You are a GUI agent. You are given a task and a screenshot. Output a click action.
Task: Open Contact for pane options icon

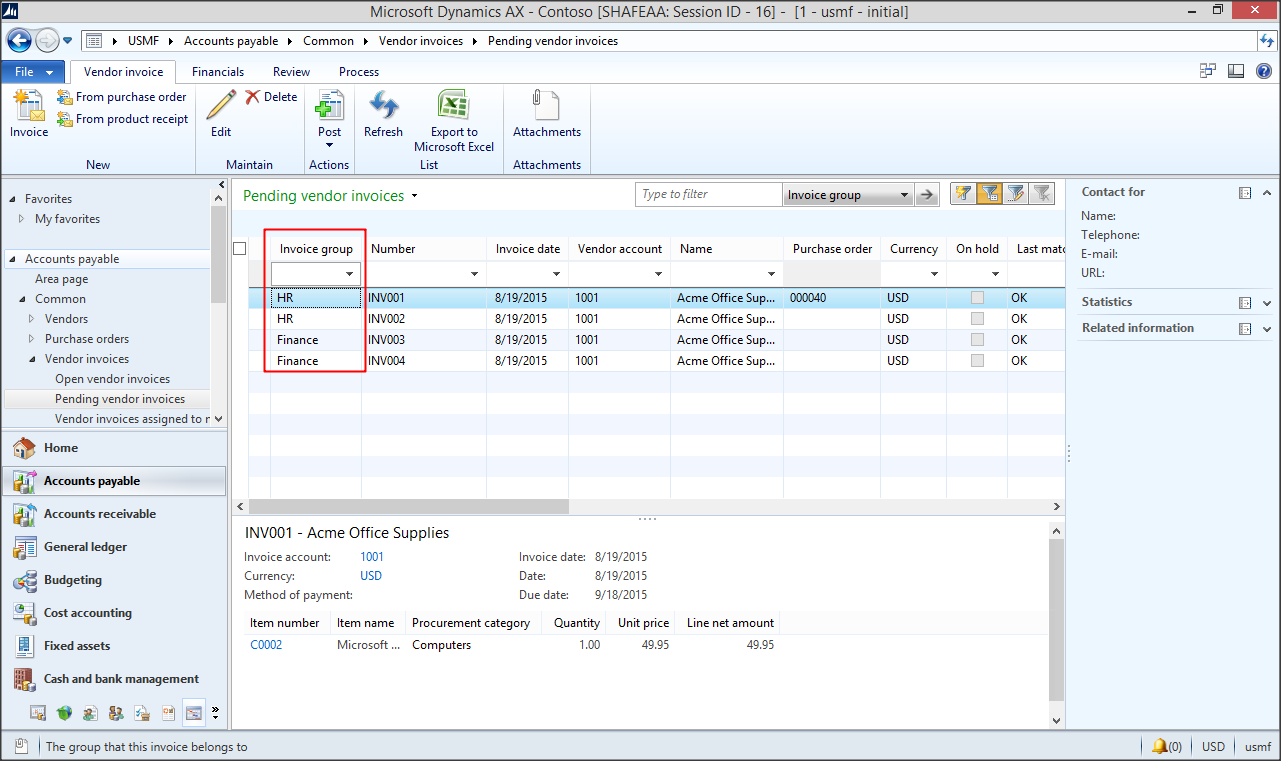pyautogui.click(x=1245, y=192)
